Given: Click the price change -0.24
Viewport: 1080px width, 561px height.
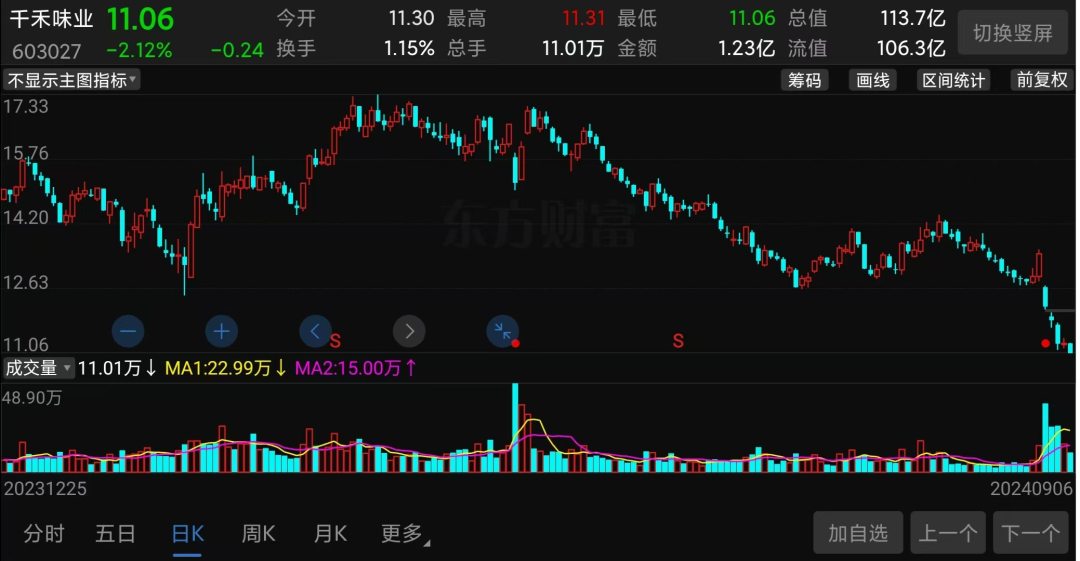Looking at the screenshot, I should pos(237,50).
